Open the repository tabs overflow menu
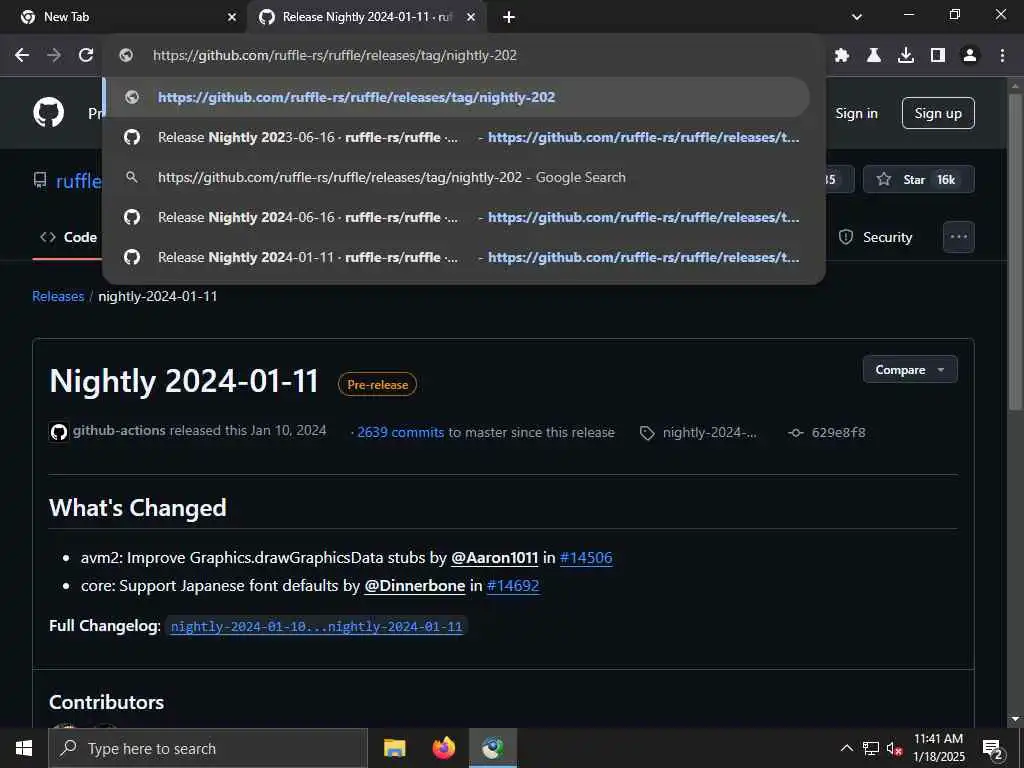This screenshot has width=1024, height=768. (959, 237)
